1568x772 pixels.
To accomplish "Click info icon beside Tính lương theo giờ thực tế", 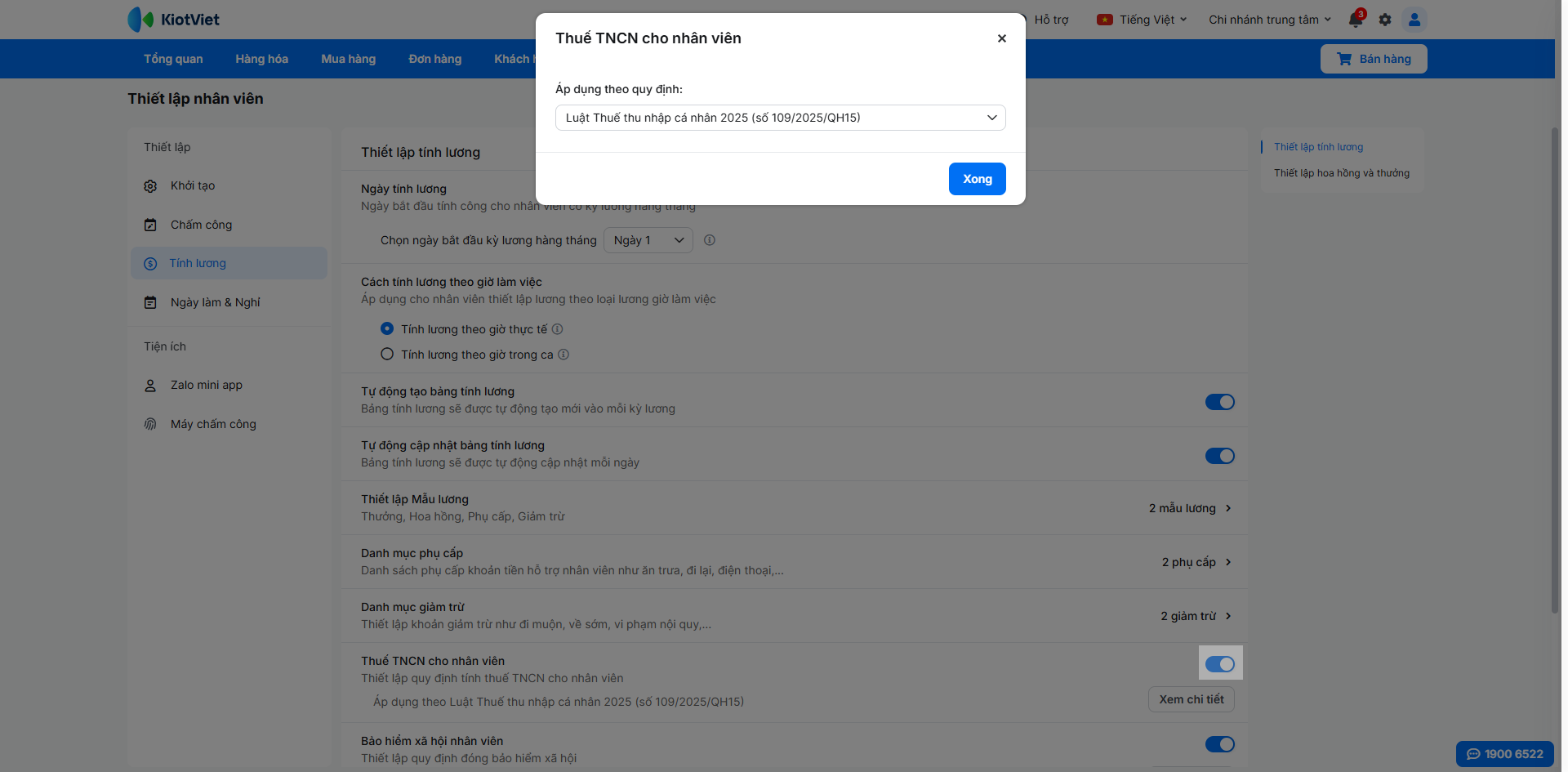I will tap(557, 329).
